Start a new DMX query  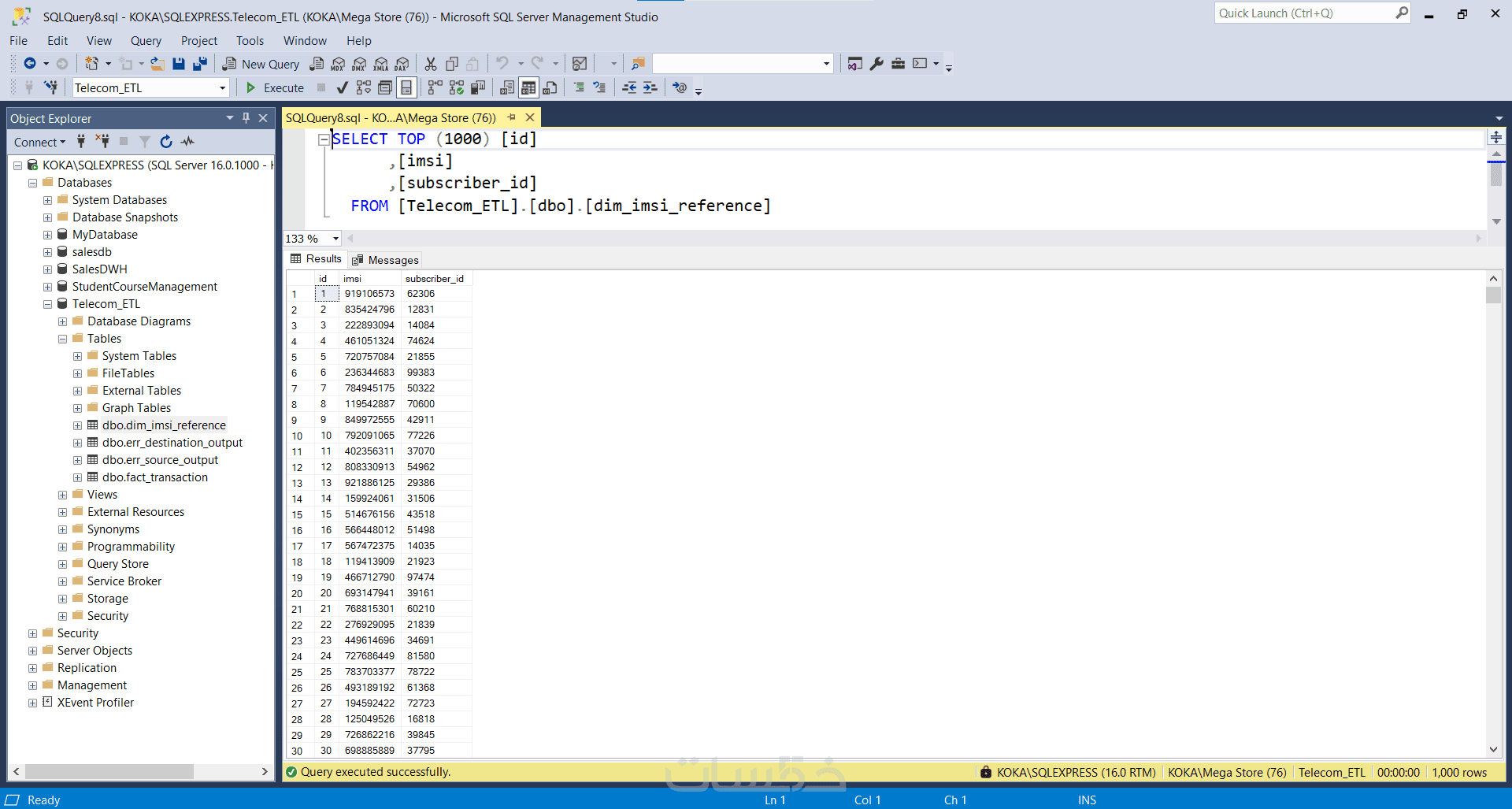click(359, 64)
